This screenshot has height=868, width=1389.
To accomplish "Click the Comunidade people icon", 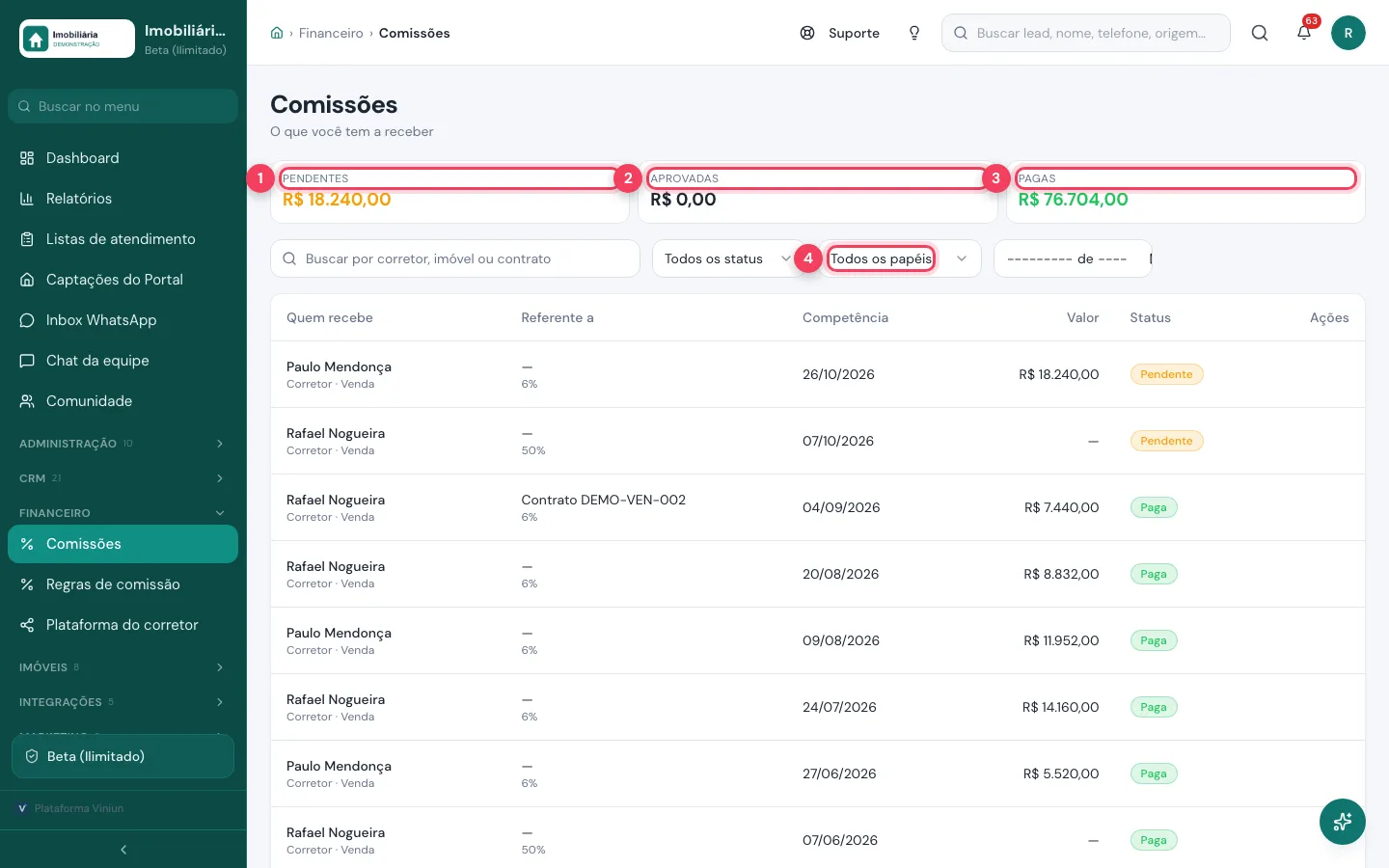I will point(27,401).
